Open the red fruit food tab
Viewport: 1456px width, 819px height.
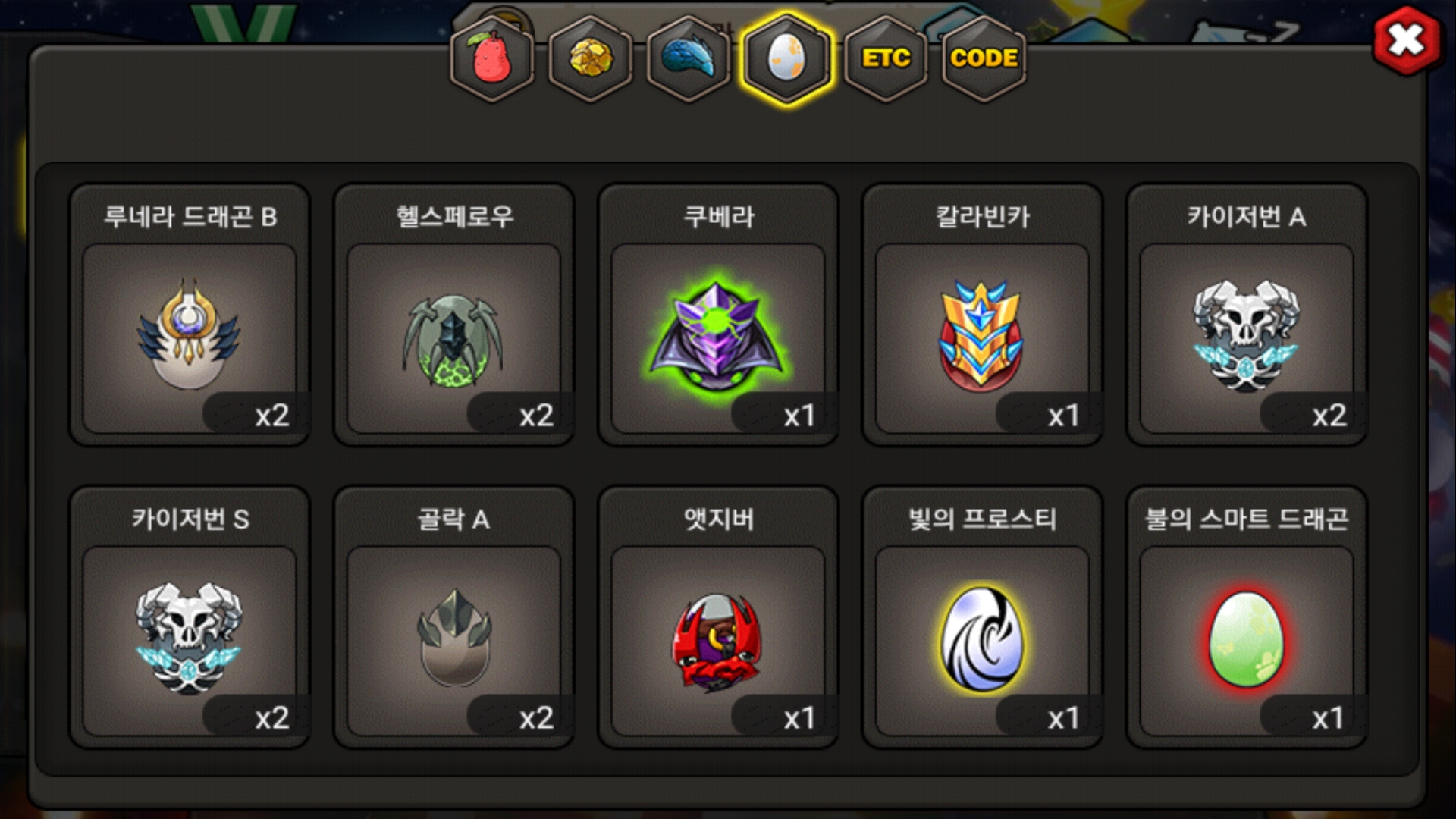pos(492,58)
